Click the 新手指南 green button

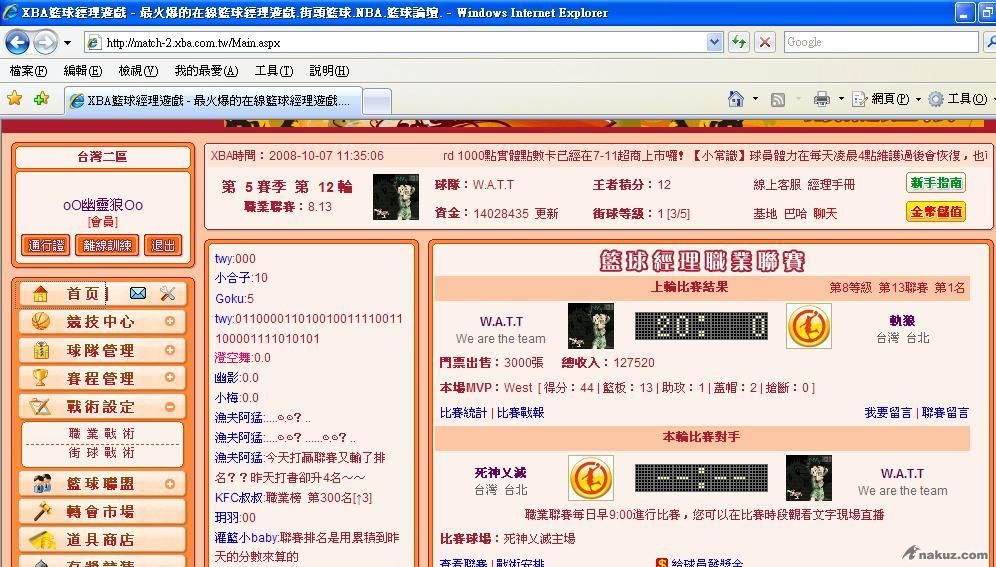[936, 183]
